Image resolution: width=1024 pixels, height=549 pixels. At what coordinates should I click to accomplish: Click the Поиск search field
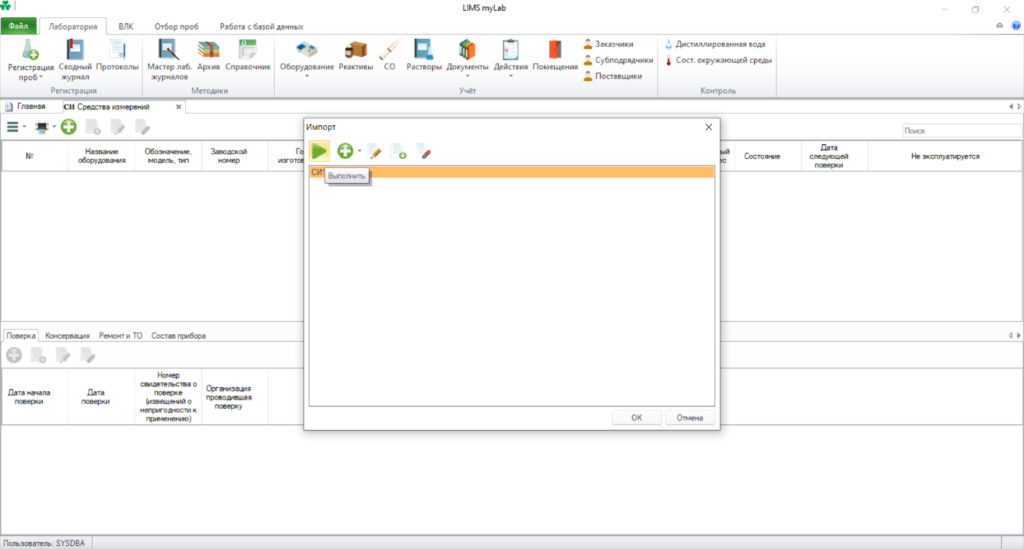coord(961,131)
